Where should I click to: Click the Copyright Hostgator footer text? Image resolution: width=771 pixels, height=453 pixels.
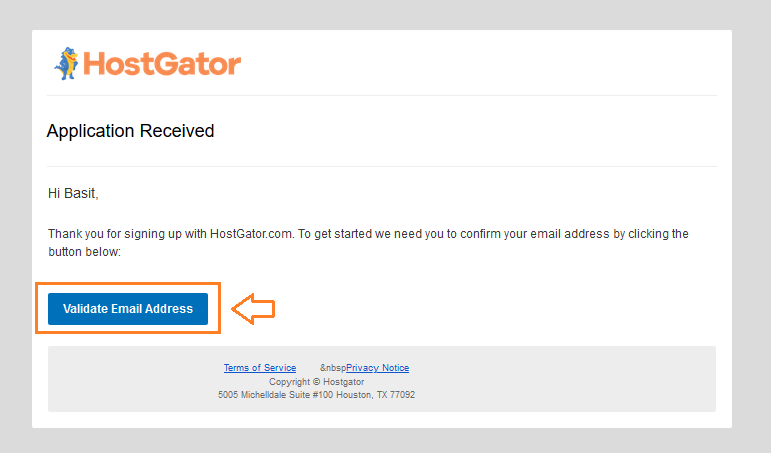click(x=317, y=382)
